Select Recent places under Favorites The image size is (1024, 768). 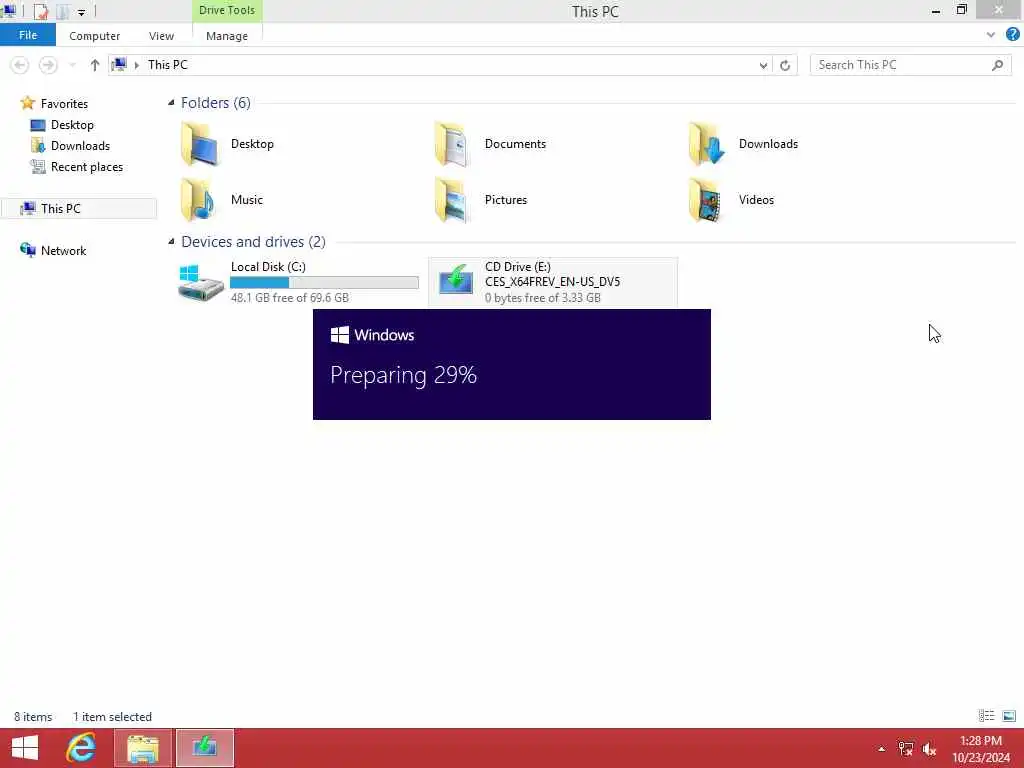click(x=87, y=167)
